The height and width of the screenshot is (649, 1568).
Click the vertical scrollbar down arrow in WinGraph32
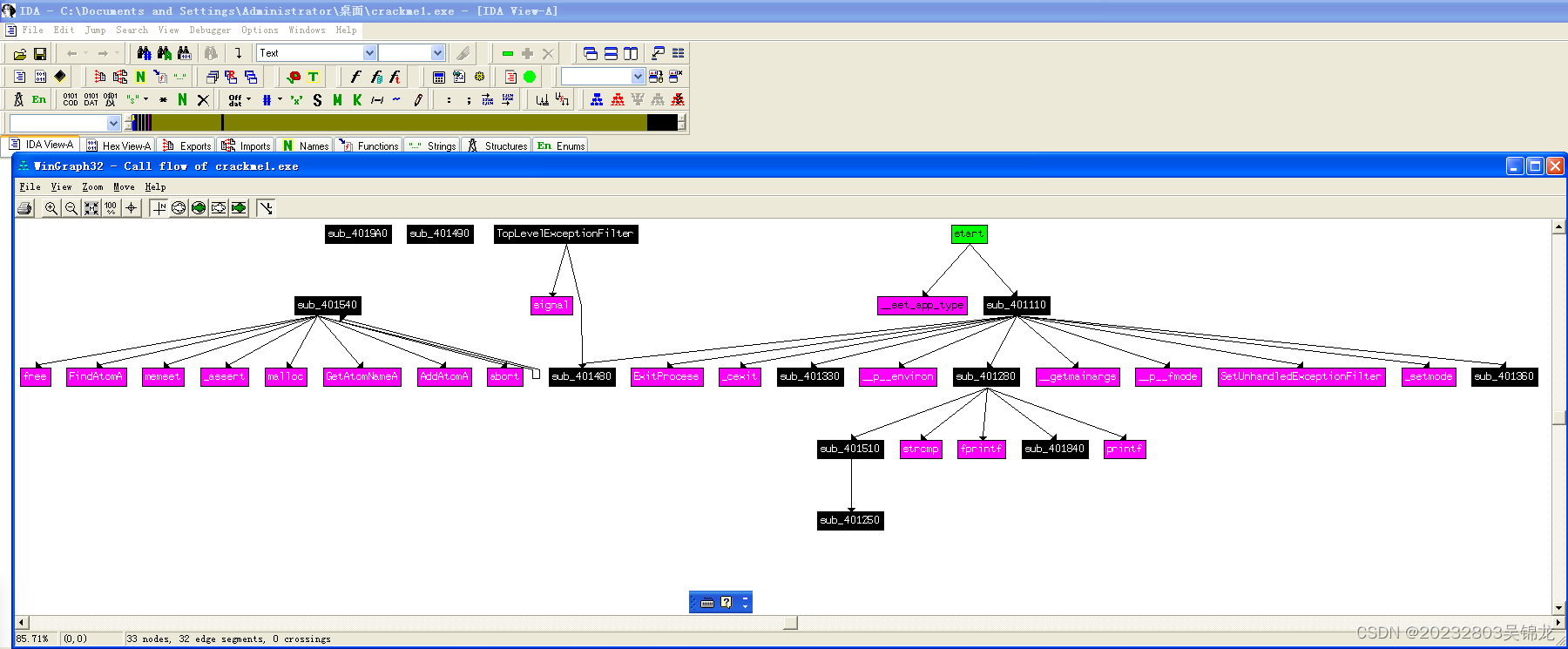pyautogui.click(x=1559, y=608)
